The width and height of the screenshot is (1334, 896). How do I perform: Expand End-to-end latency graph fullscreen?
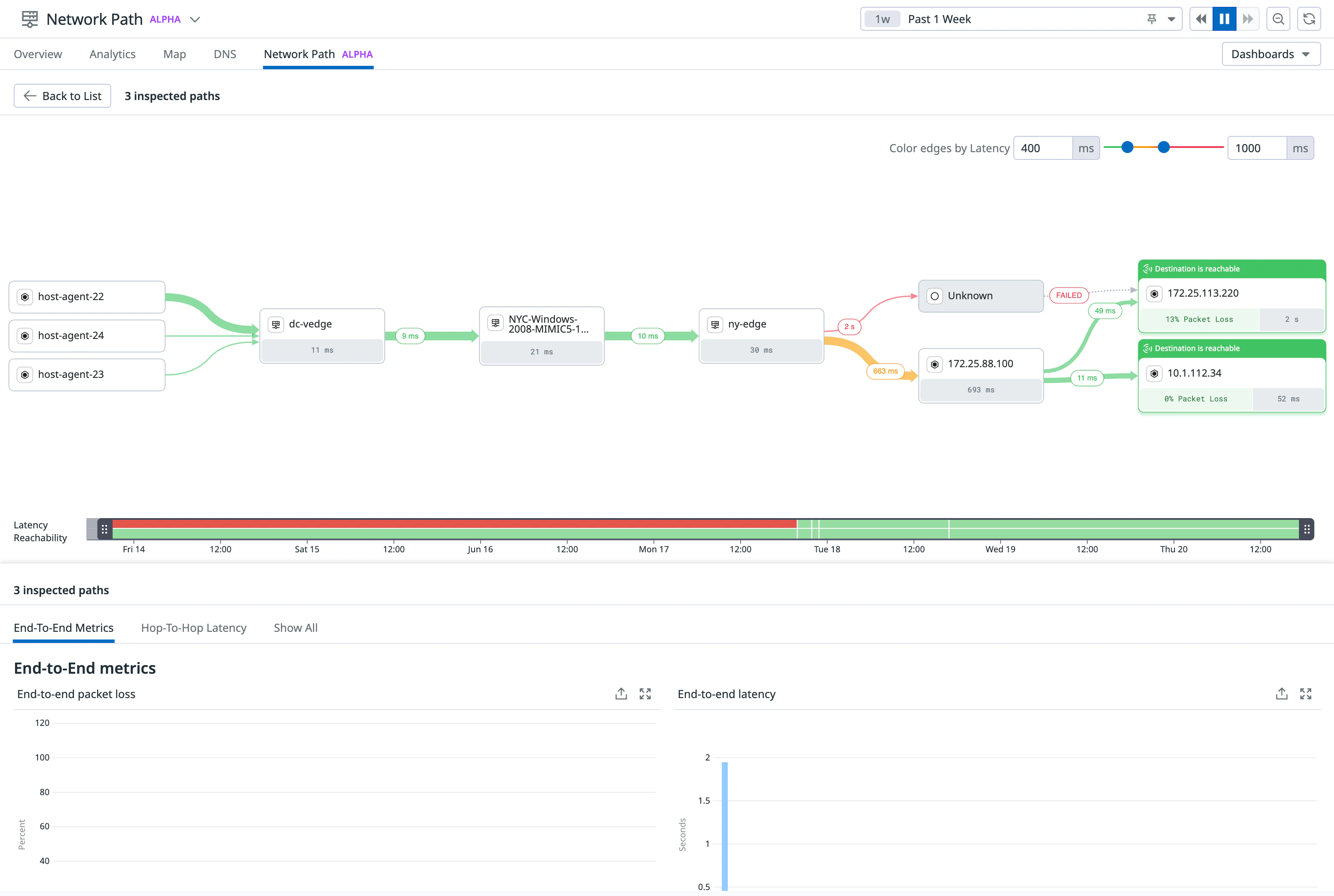(x=1305, y=694)
